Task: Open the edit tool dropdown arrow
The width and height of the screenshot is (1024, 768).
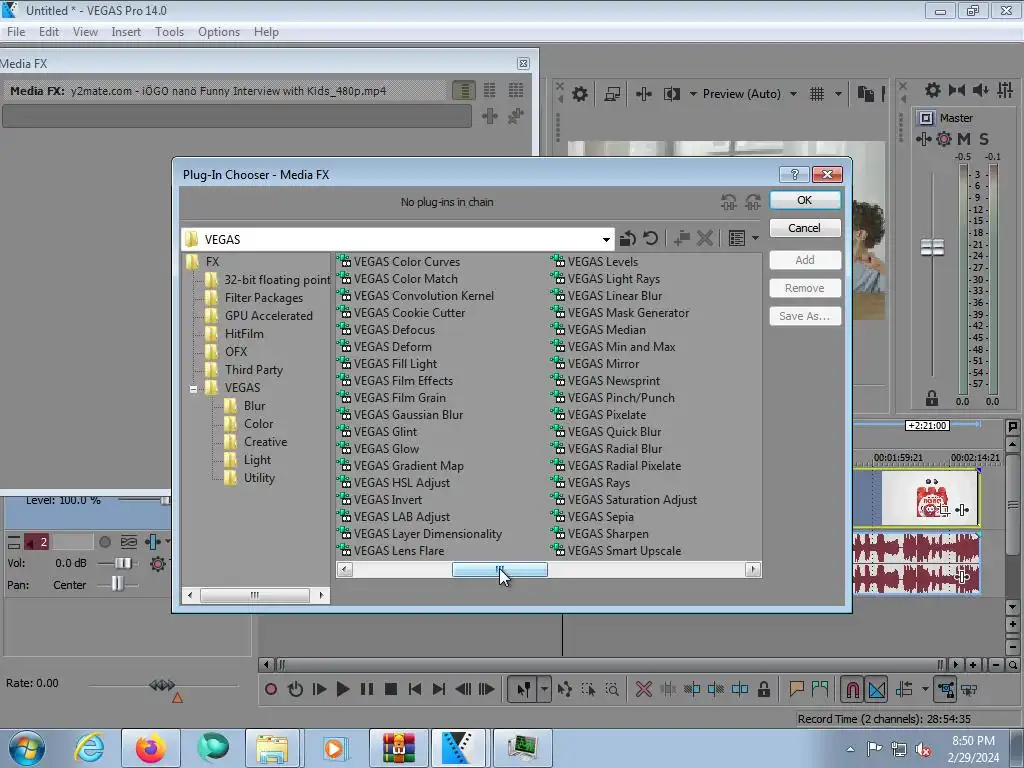Action: tap(544, 689)
